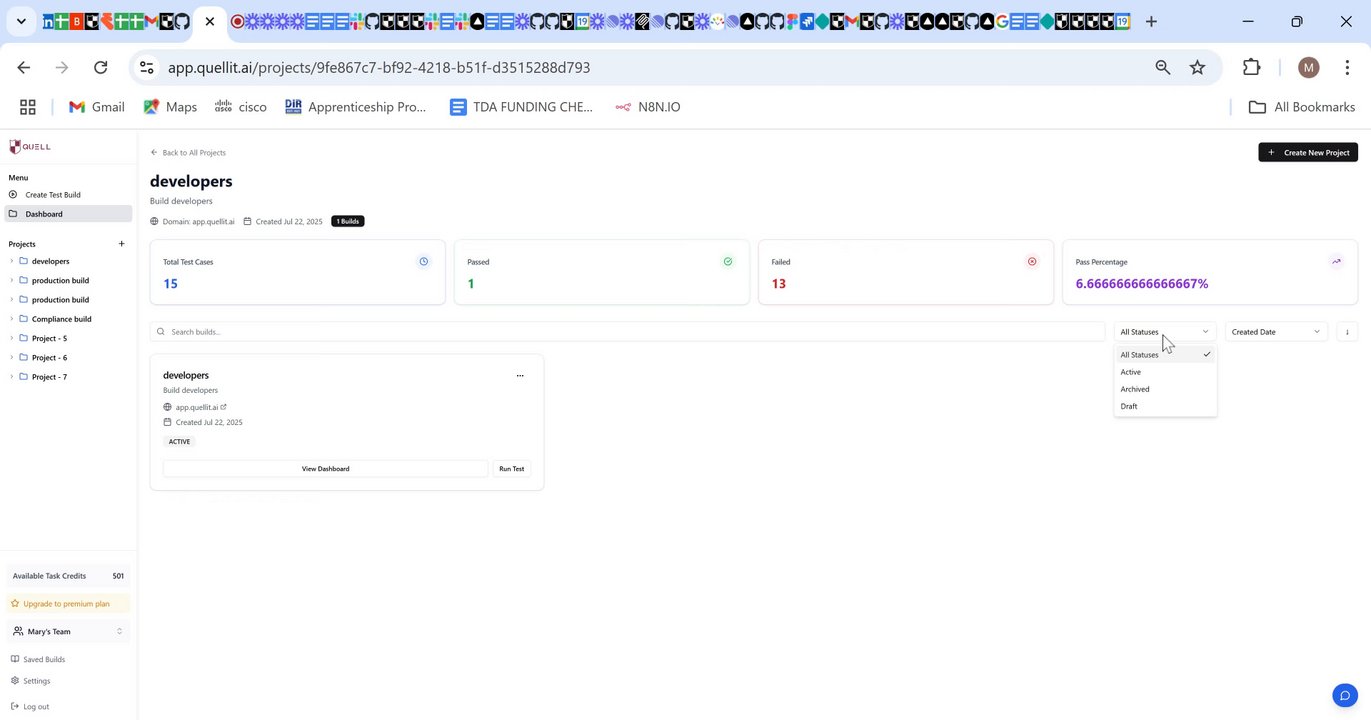Open the chat support bubble
1371x720 pixels.
coord(1345,696)
